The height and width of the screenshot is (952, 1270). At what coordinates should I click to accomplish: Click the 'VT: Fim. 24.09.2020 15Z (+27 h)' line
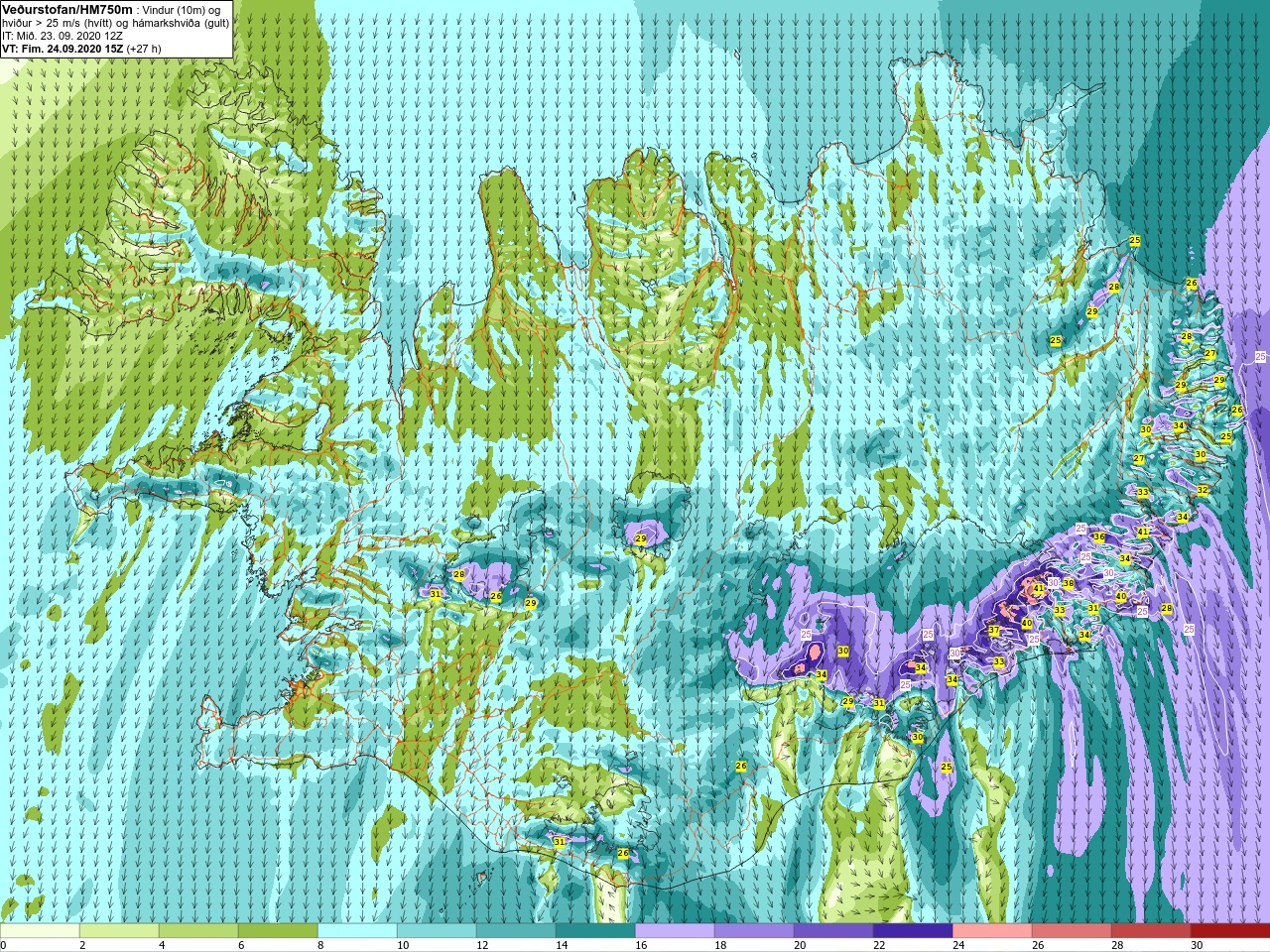82,49
